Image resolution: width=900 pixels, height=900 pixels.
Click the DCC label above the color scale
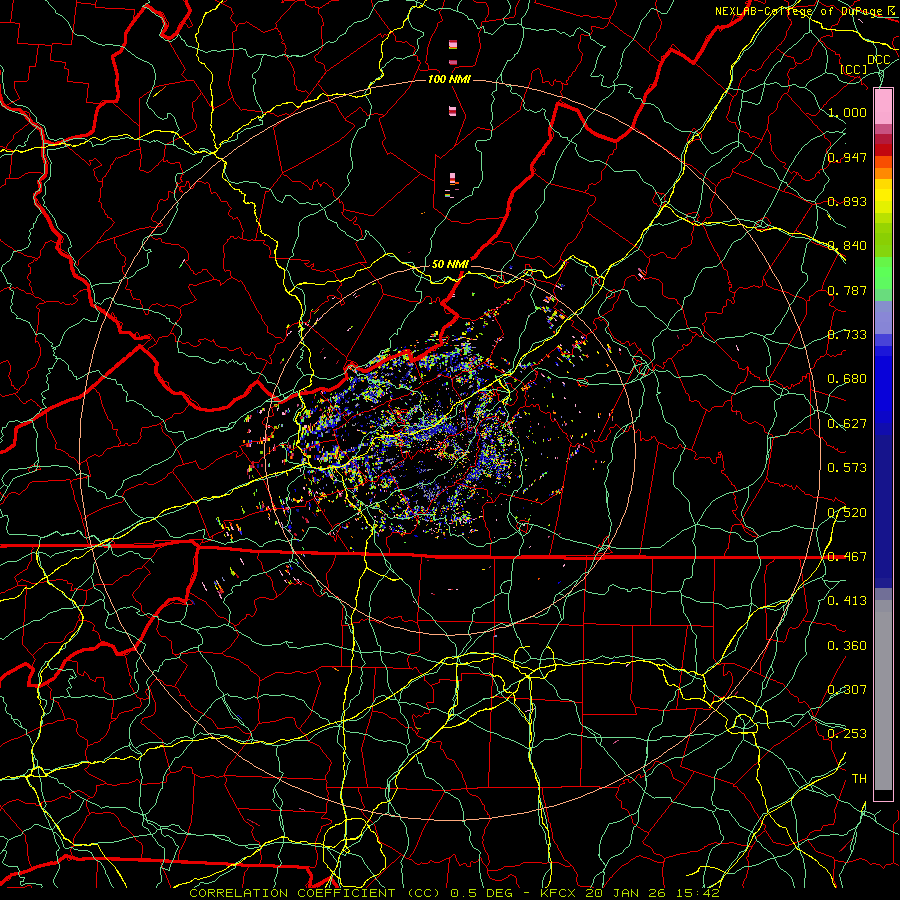tap(878, 60)
